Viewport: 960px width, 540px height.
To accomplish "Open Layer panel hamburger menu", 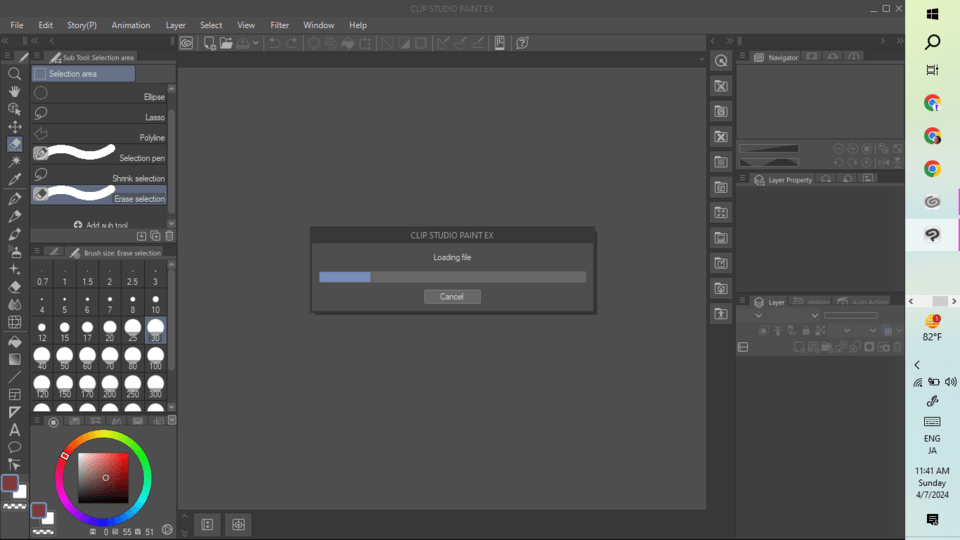I will [743, 301].
